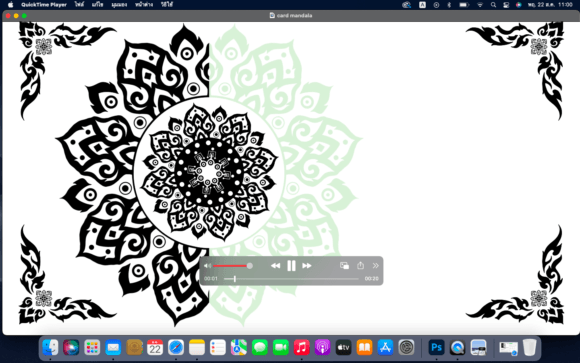This screenshot has width=580, height=363.
Task: Open the Creative Cloud menu bar icon
Action: click(x=407, y=5)
